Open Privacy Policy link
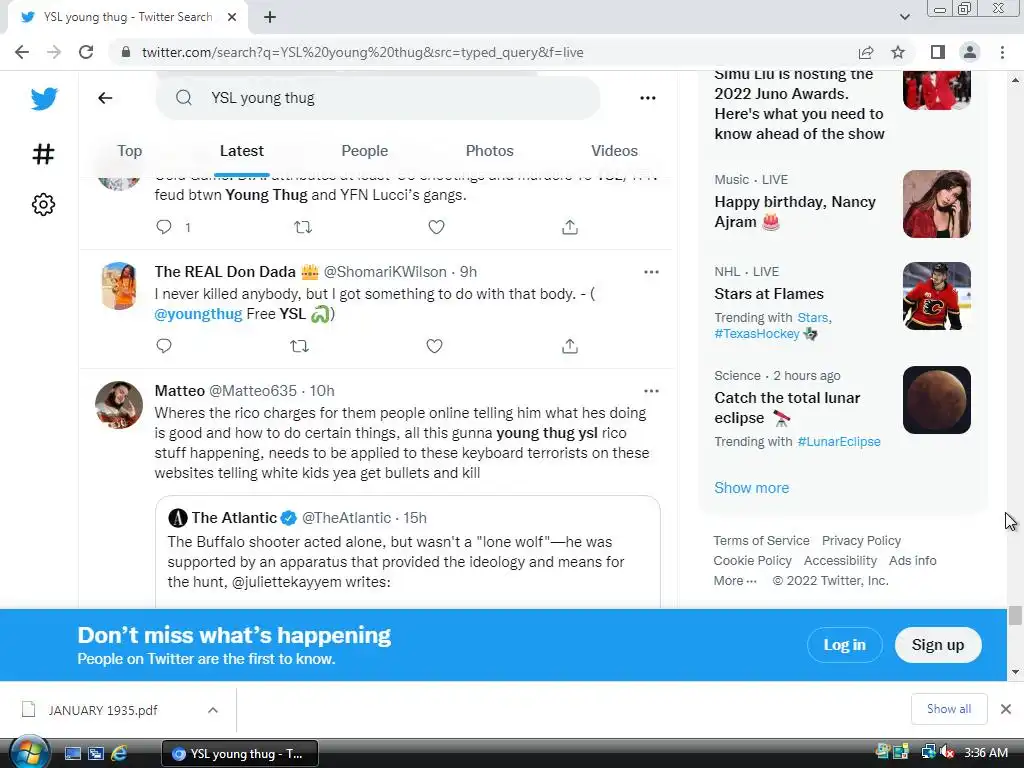 point(861,541)
